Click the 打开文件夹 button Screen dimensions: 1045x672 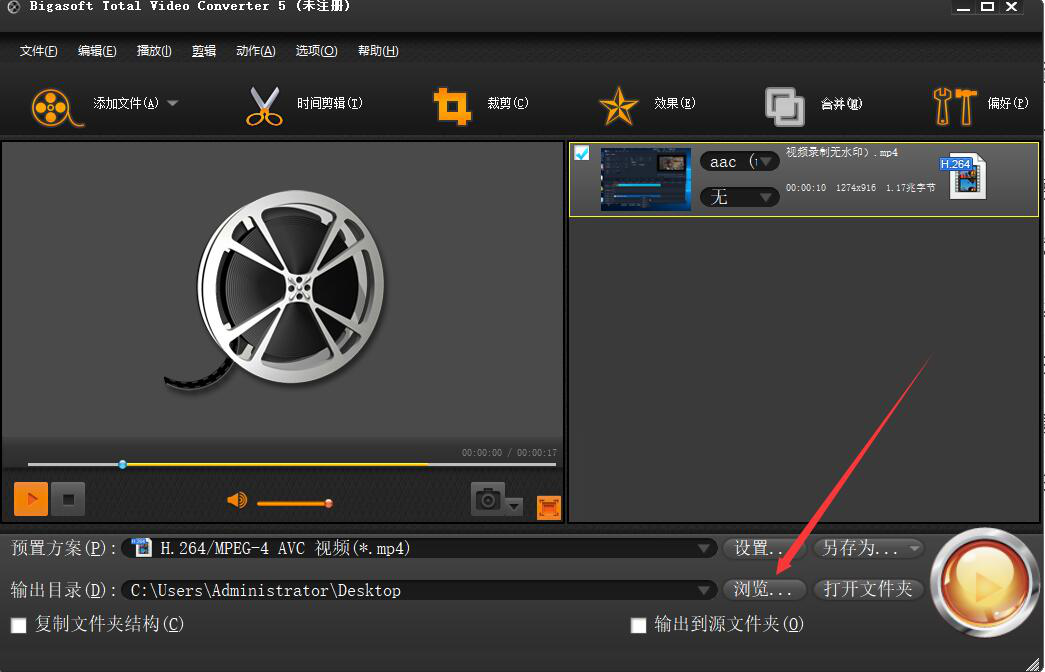[x=868, y=589]
